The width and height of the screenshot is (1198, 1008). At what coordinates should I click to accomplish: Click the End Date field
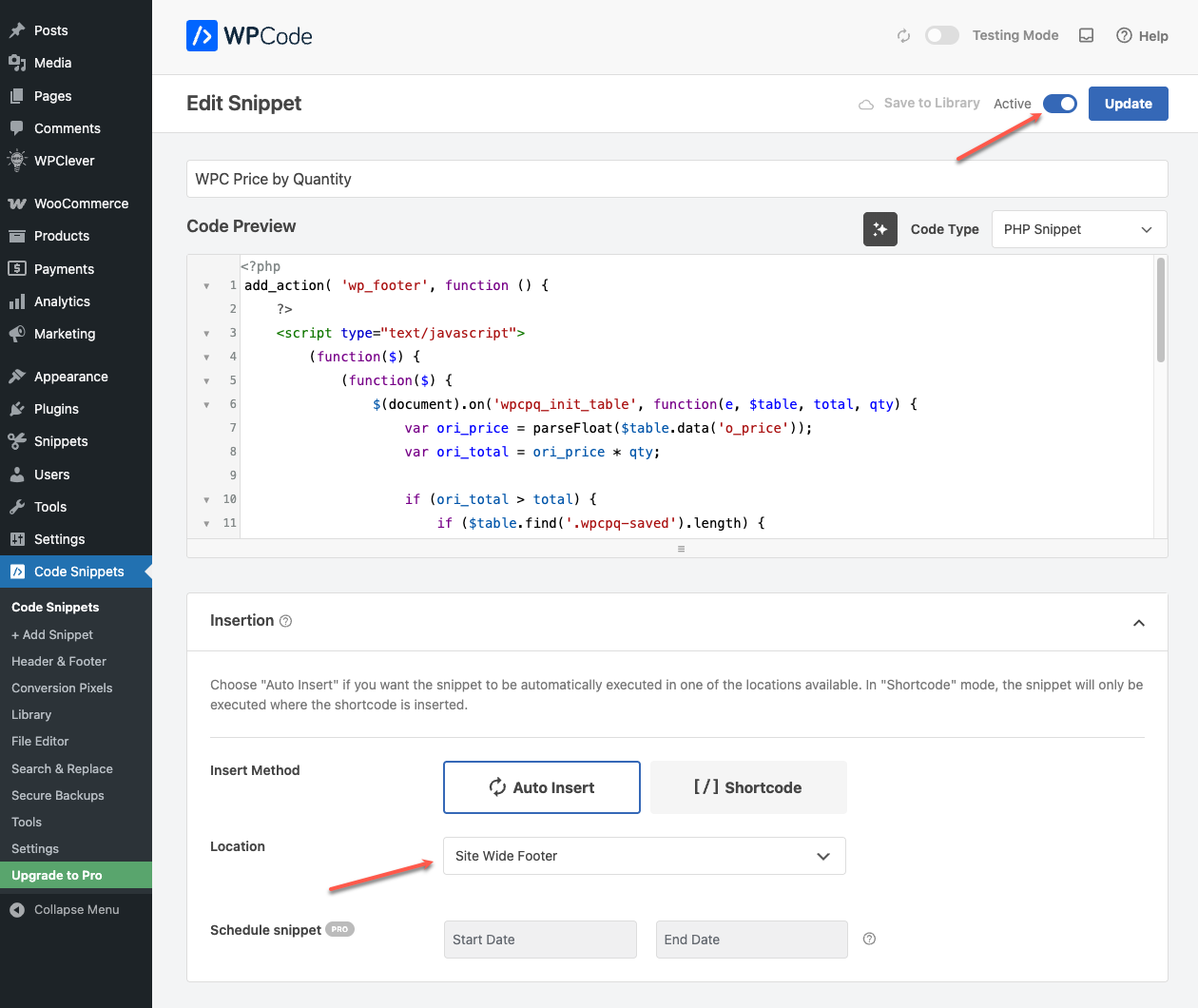[752, 940]
